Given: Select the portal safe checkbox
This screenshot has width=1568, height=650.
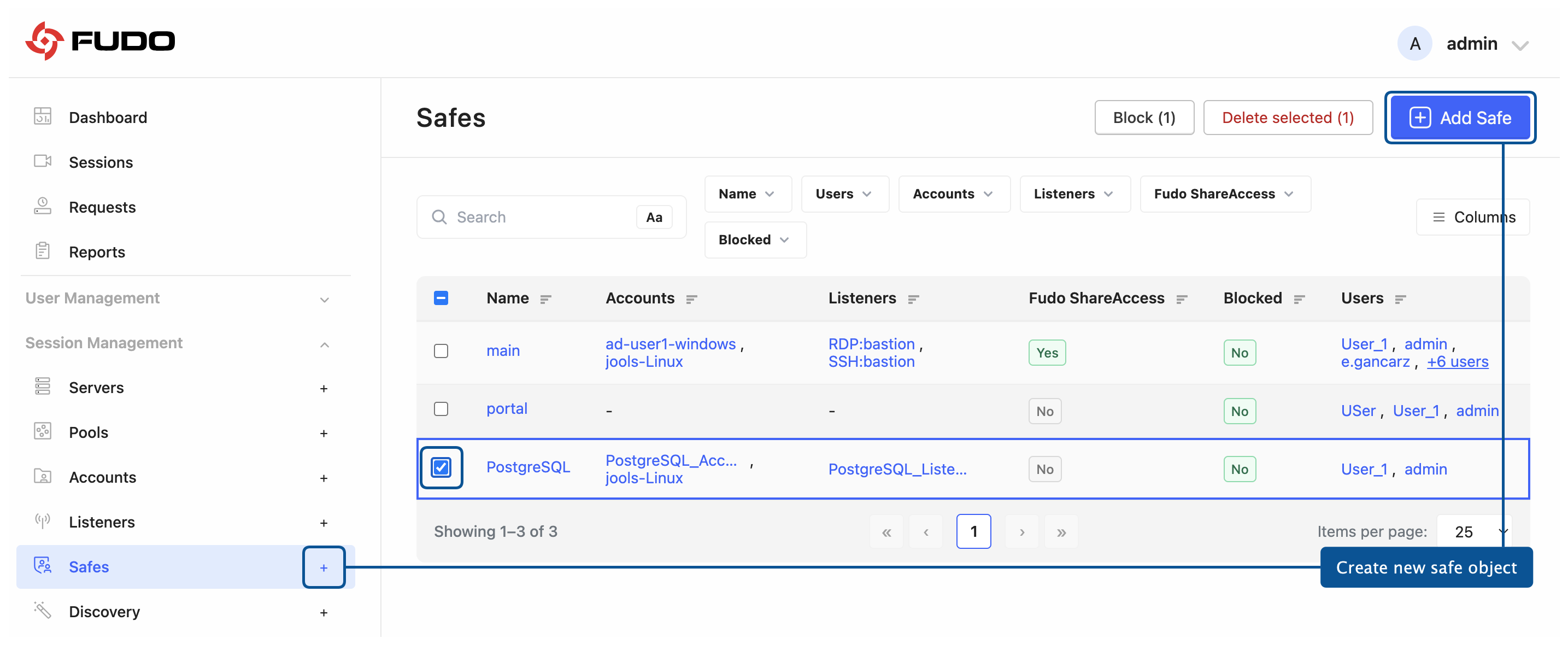Looking at the screenshot, I should 441,409.
